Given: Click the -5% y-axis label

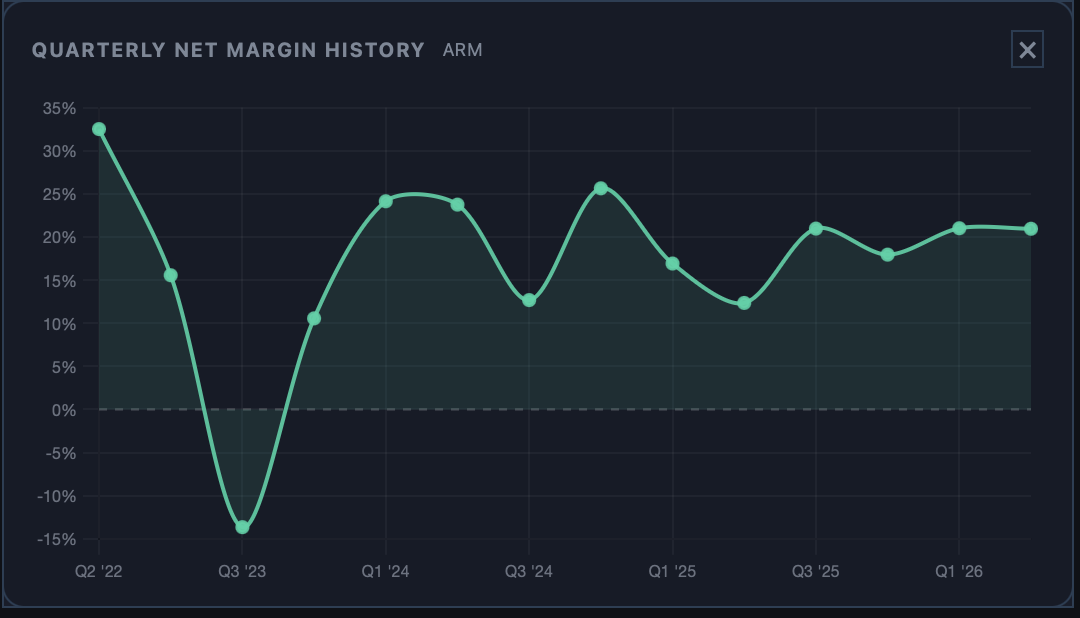Looking at the screenshot, I should pos(61,454).
